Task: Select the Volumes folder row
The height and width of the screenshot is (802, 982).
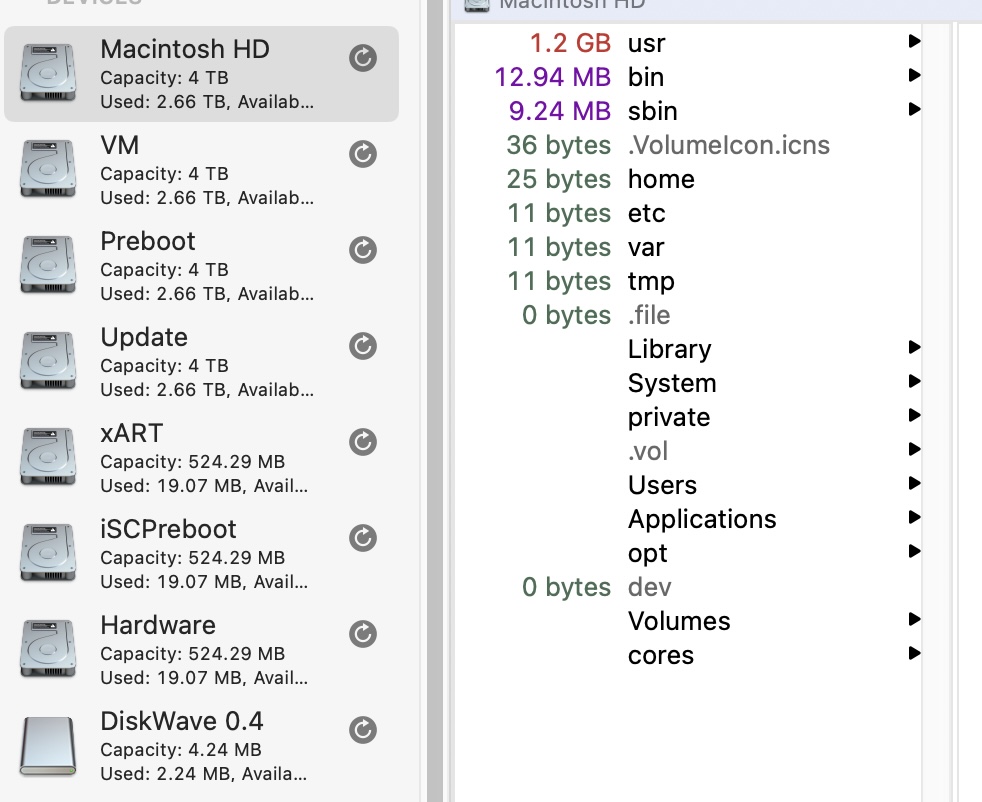Action: point(688,621)
